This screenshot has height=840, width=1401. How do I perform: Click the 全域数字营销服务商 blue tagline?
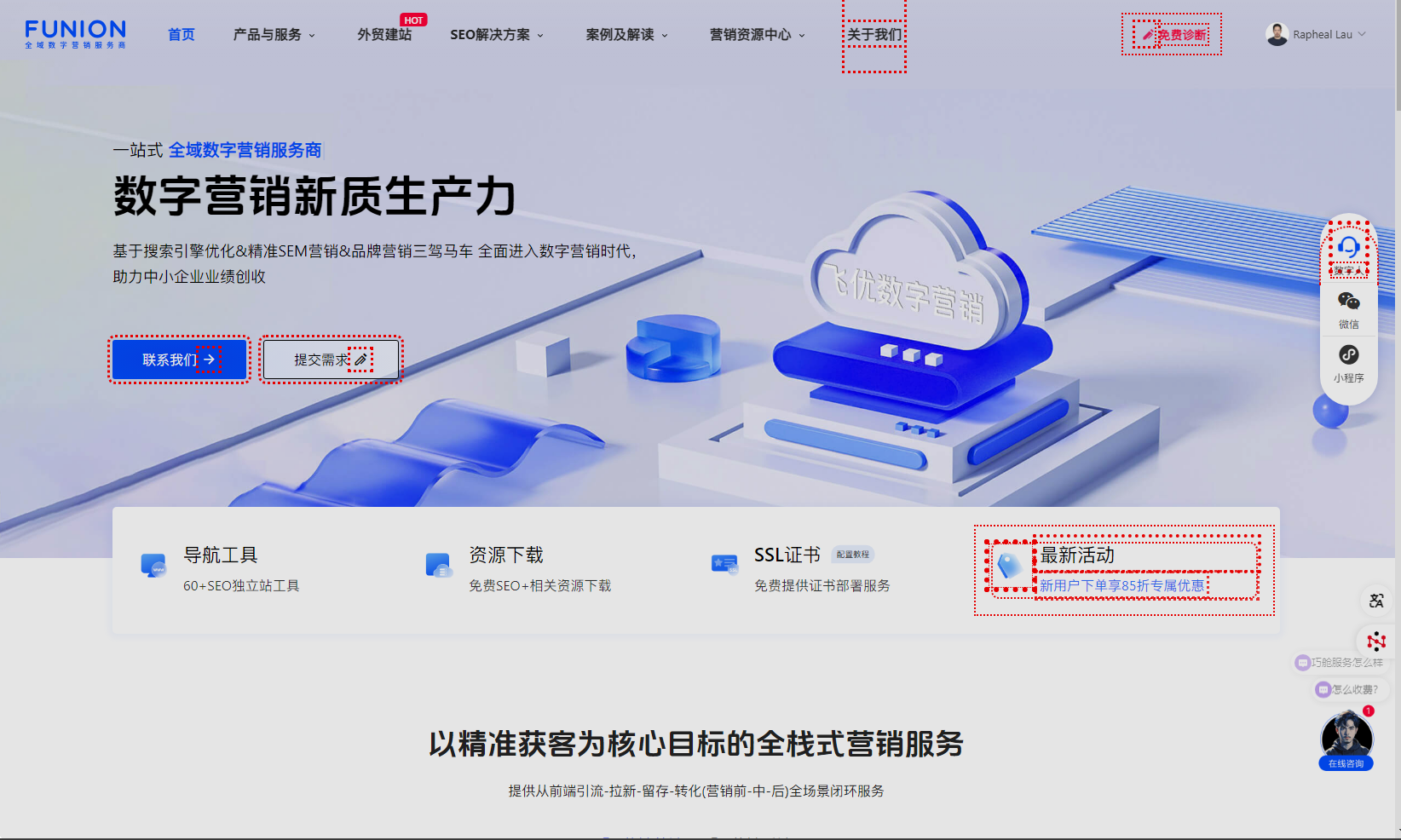[x=245, y=150]
